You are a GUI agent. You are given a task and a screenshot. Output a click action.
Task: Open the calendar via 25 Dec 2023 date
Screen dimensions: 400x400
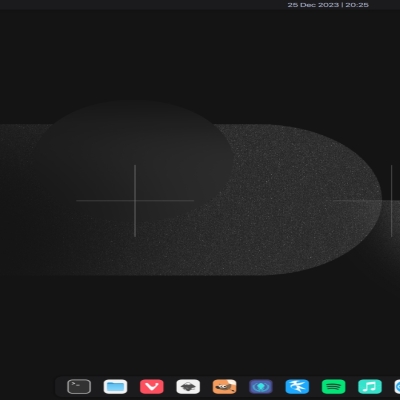[313, 5]
